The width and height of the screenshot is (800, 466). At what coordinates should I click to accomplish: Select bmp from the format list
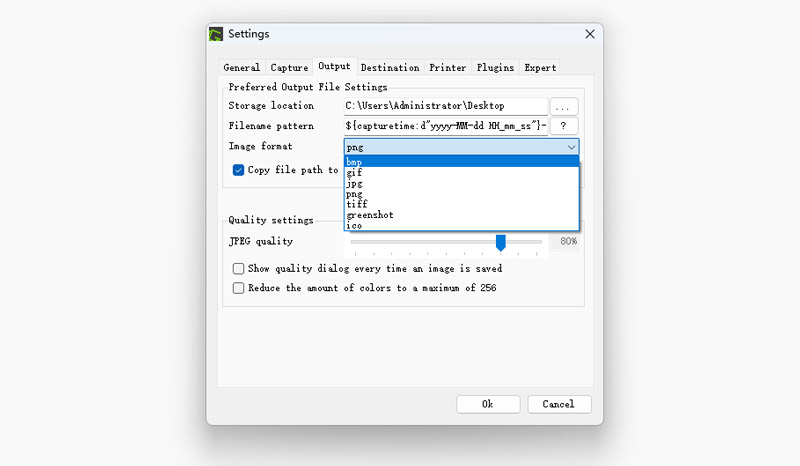pos(355,162)
